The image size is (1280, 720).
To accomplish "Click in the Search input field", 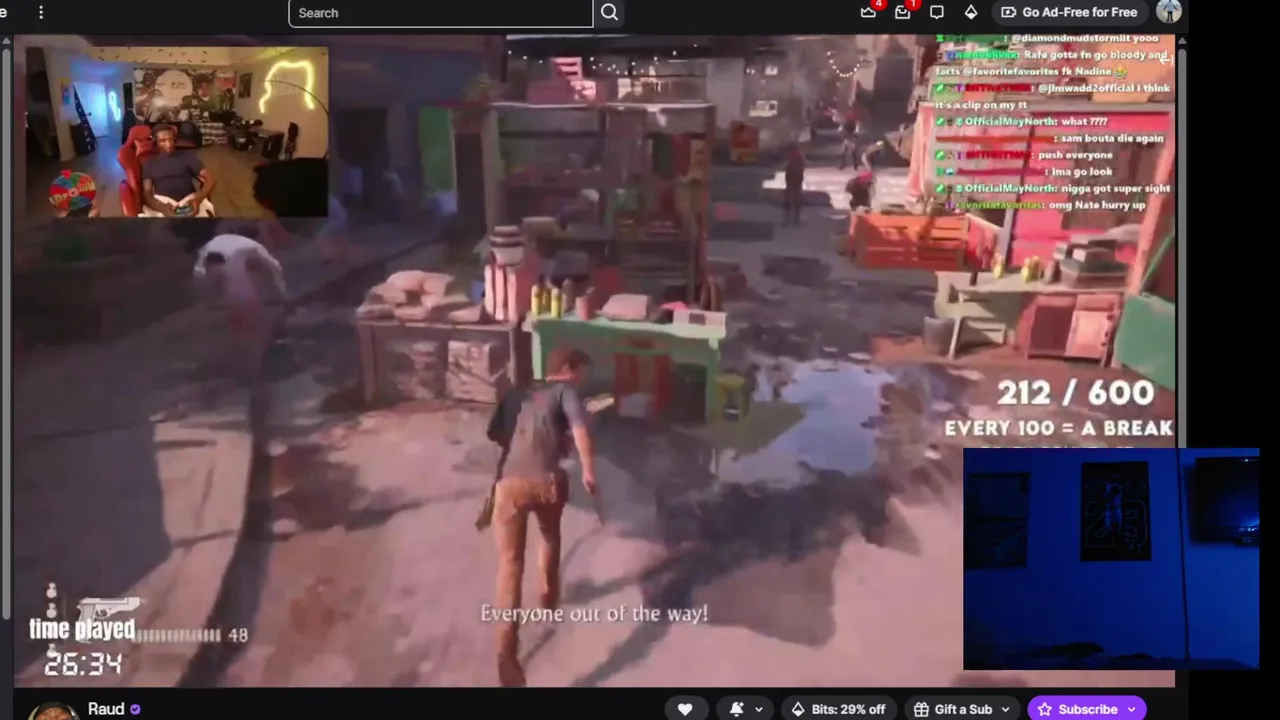I will coord(440,13).
